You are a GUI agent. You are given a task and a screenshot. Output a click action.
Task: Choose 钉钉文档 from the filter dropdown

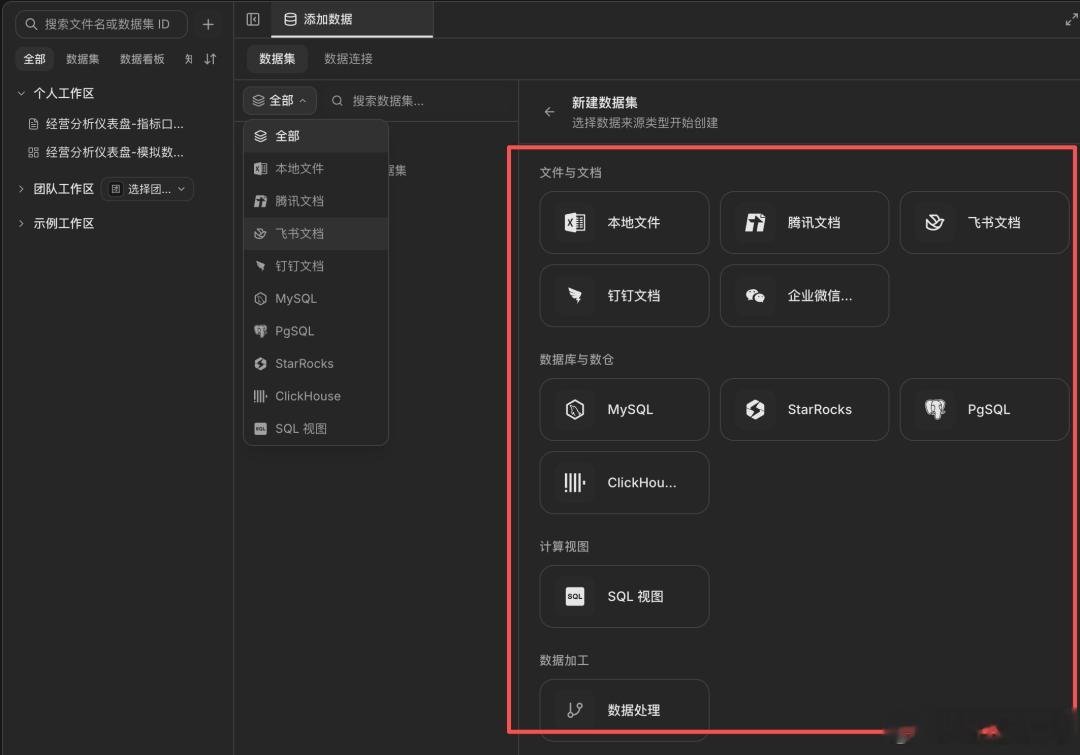pos(316,266)
